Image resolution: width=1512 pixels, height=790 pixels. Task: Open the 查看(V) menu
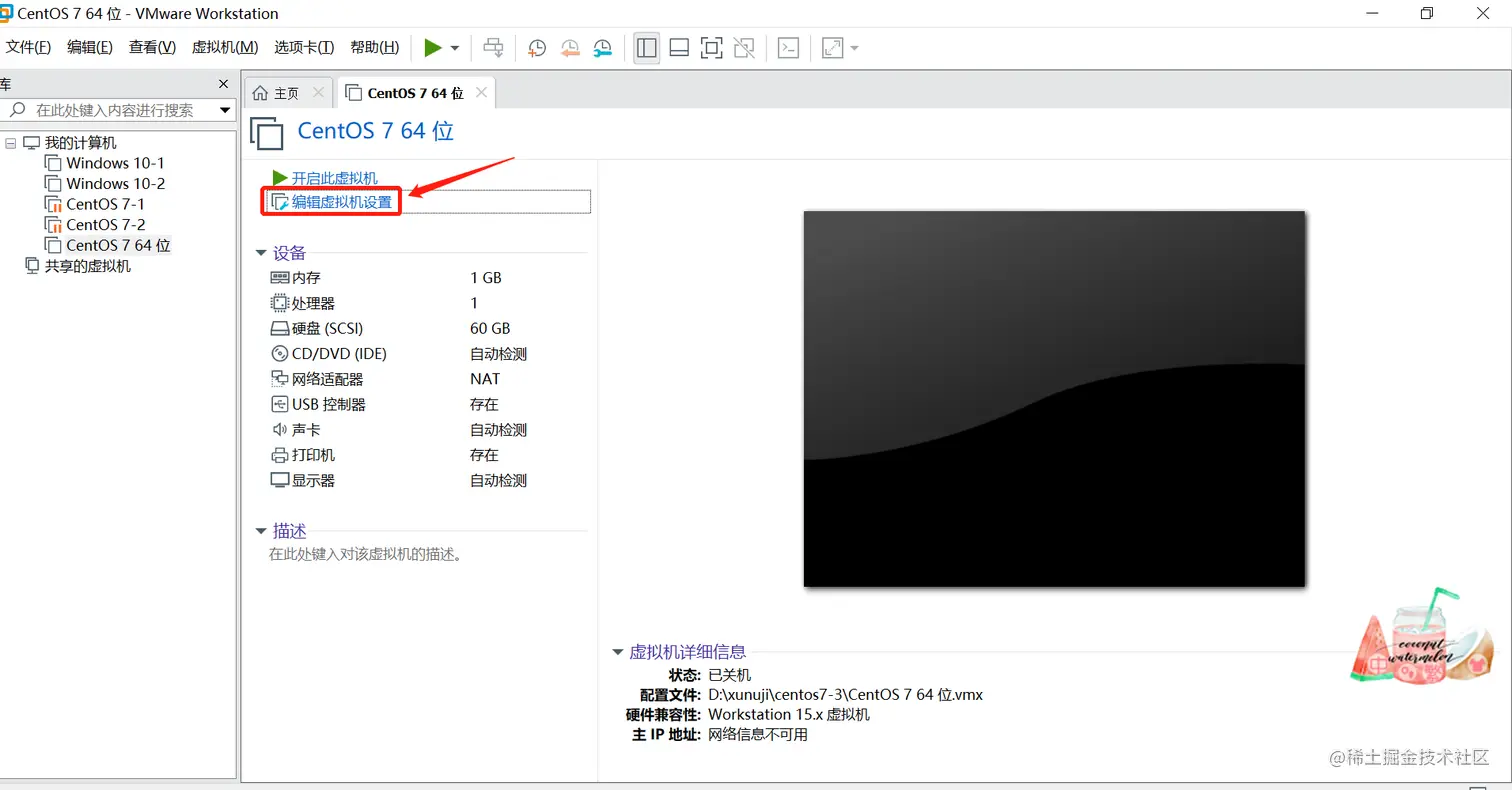click(152, 47)
